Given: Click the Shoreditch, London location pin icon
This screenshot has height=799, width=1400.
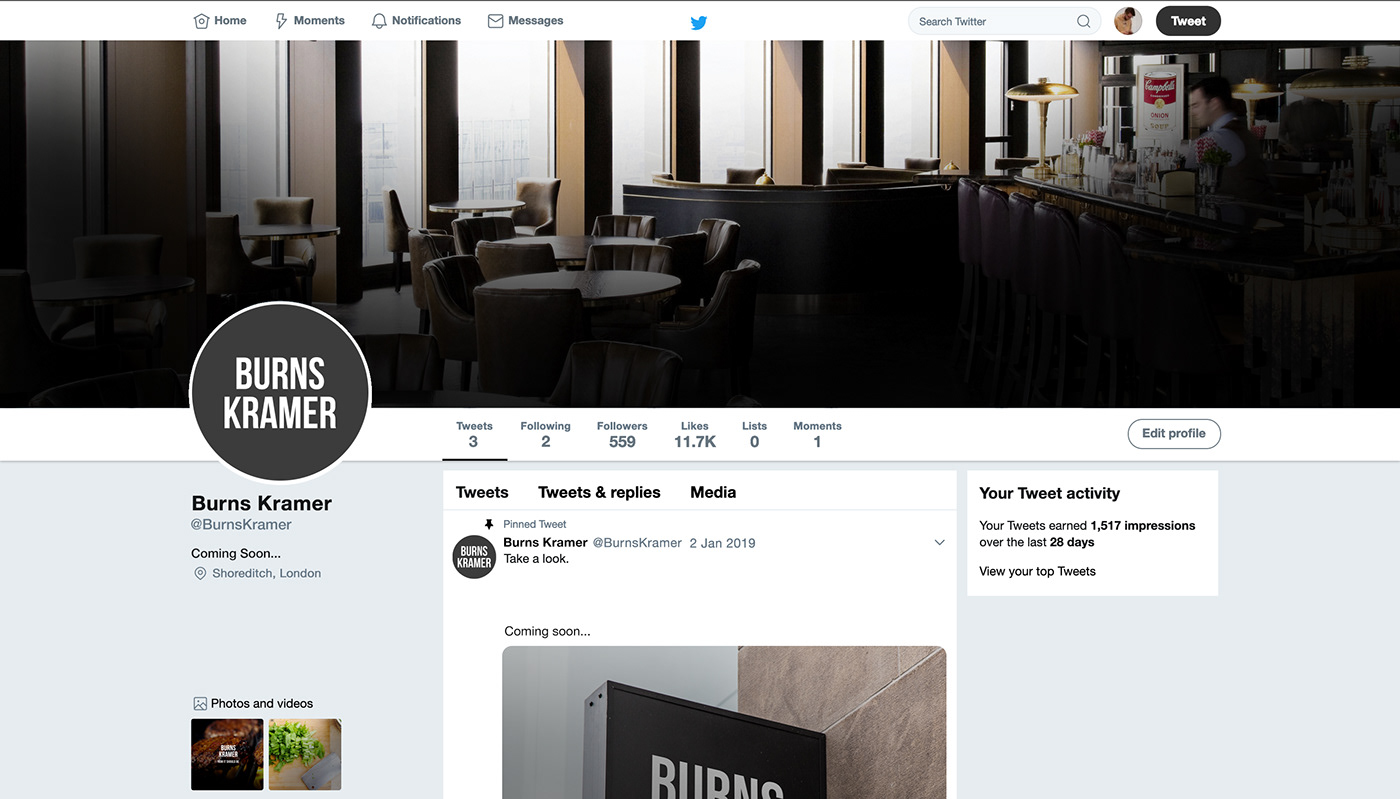Looking at the screenshot, I should [x=200, y=573].
